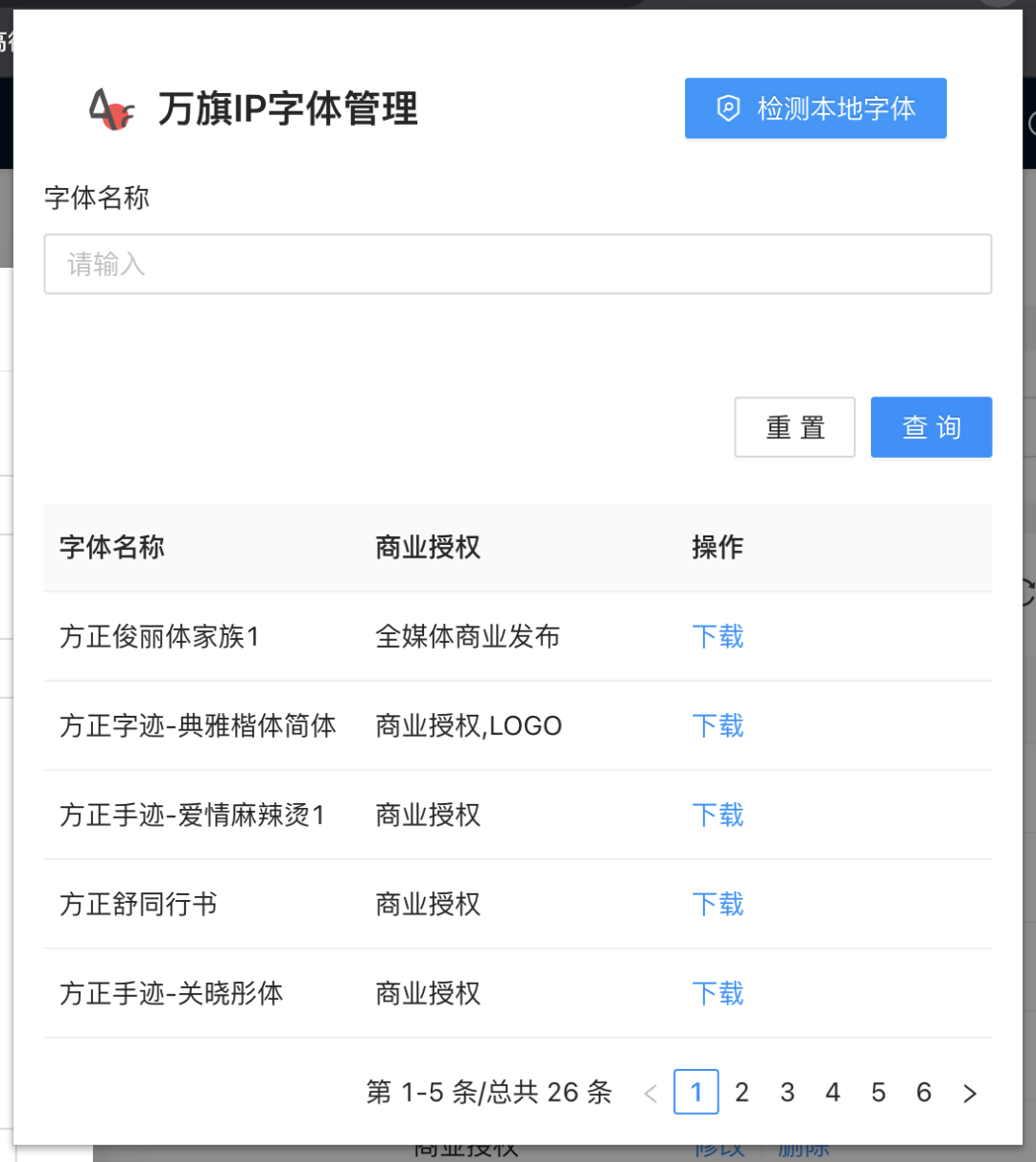Click next page arrow in pagination
1036x1162 pixels.
970,1093
